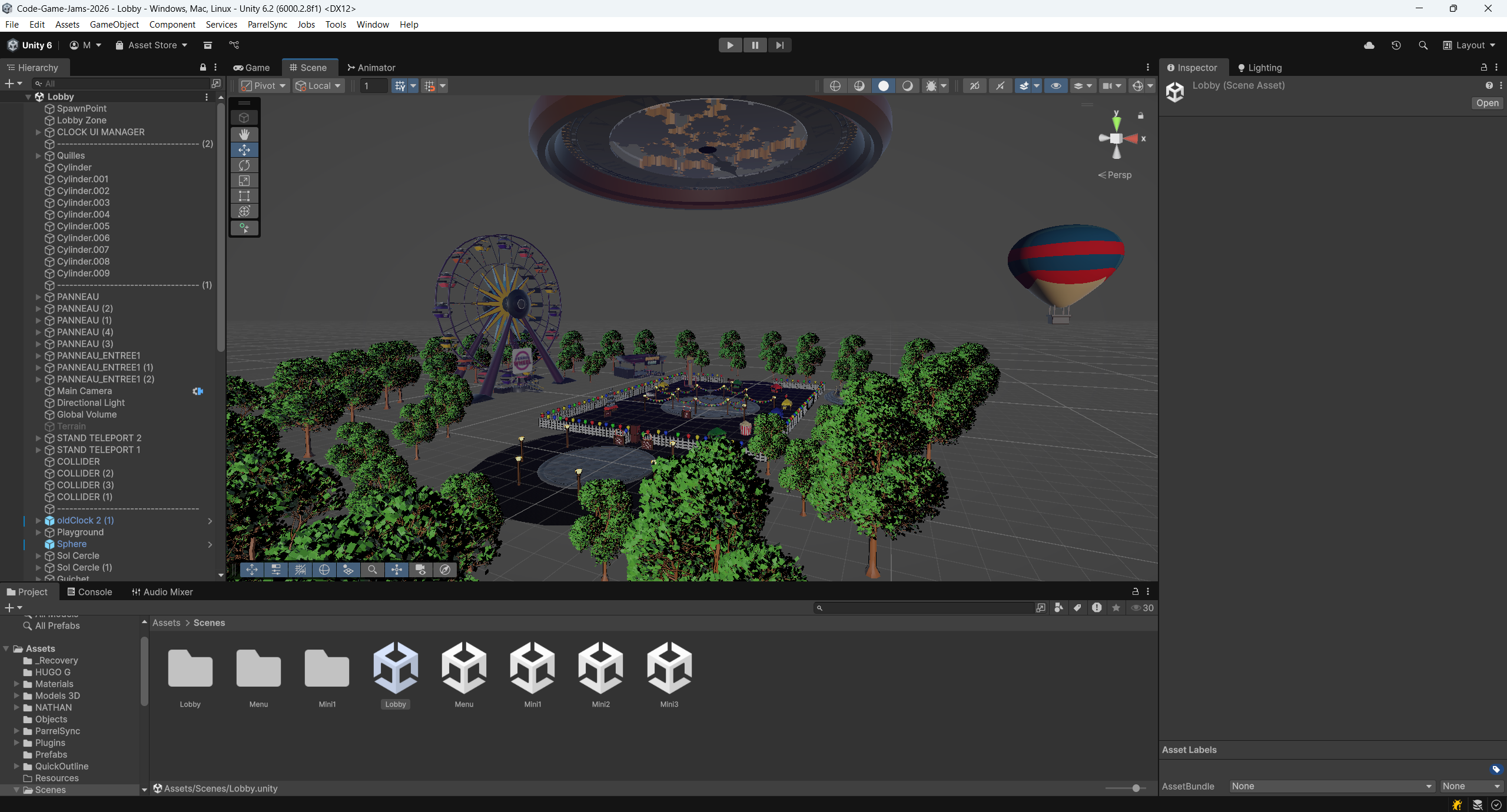Click the debug draw modes bug icon

click(x=932, y=86)
